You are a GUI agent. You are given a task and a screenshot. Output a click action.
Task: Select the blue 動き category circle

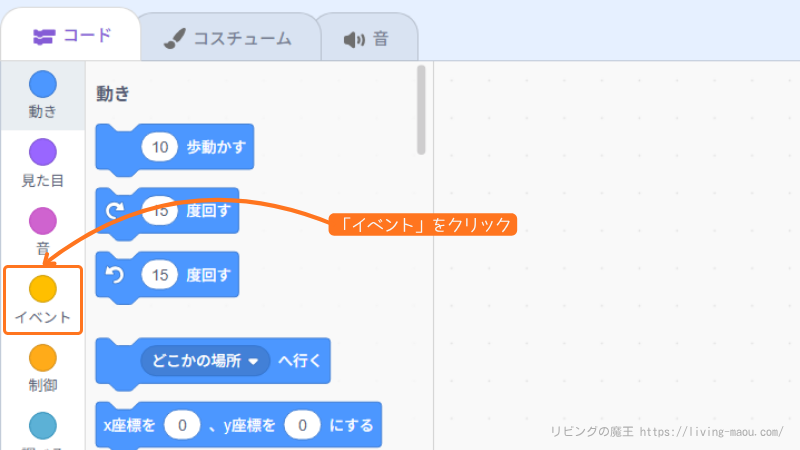[42, 84]
